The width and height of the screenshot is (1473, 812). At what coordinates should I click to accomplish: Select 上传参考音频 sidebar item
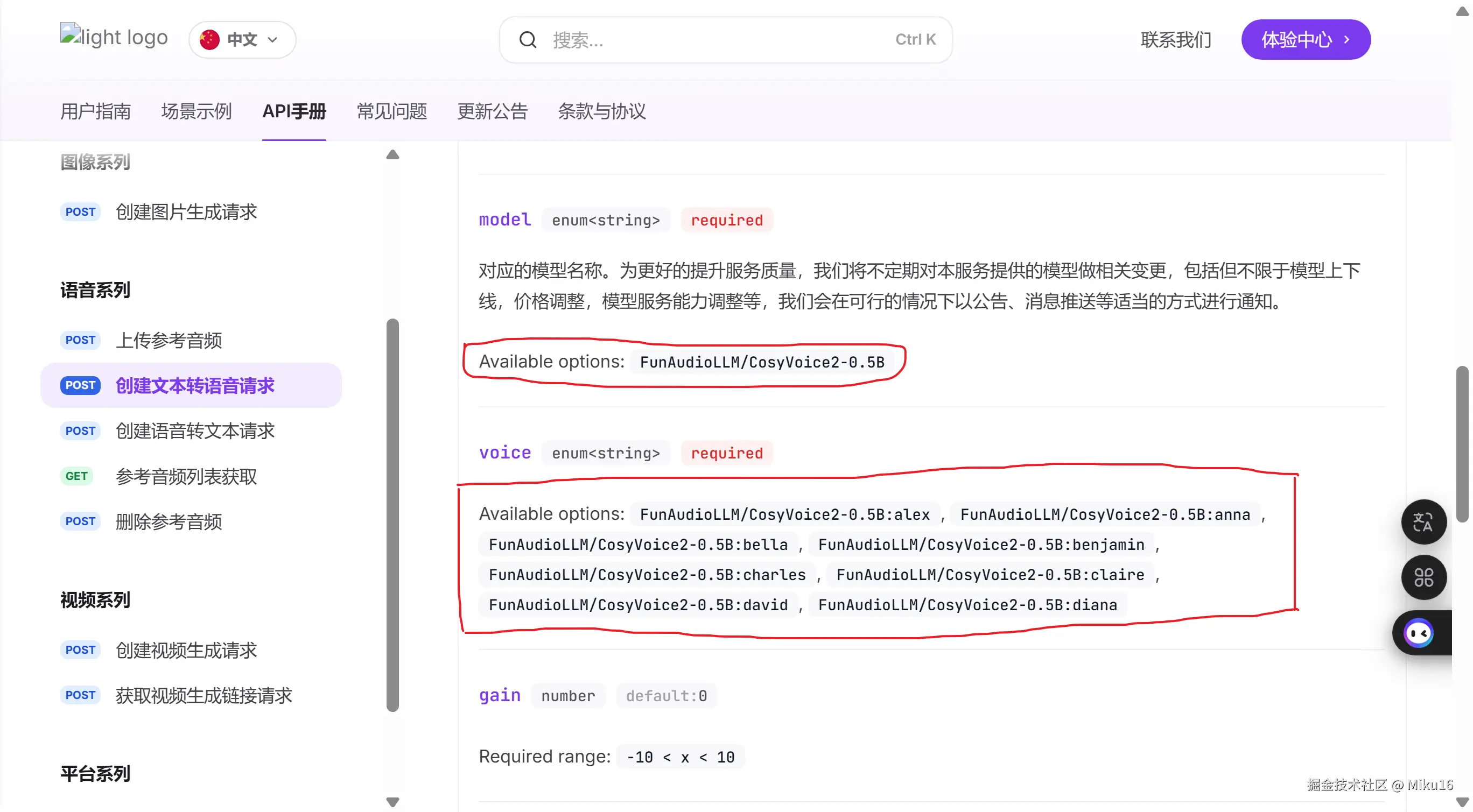169,340
